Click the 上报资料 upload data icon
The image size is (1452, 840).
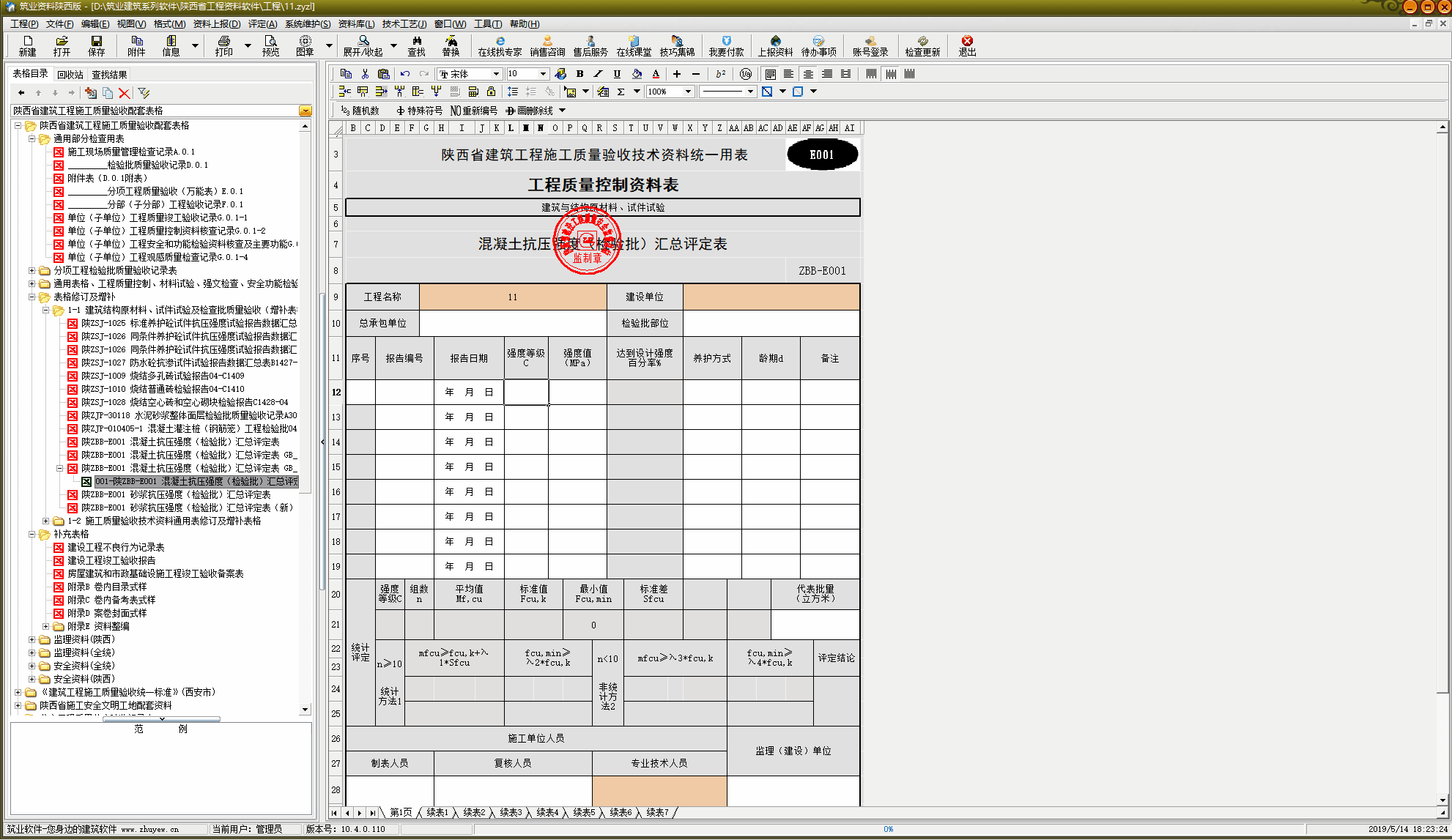pos(775,45)
